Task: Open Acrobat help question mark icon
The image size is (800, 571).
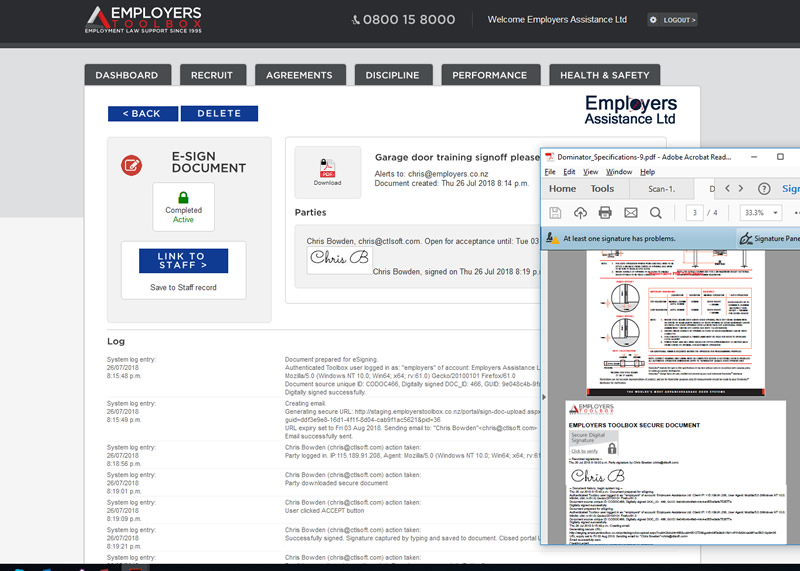Action: 764,188
